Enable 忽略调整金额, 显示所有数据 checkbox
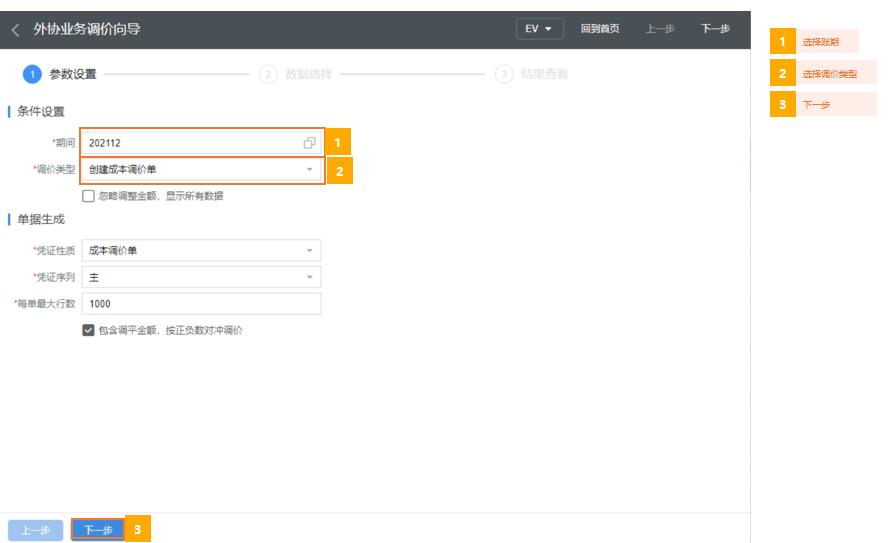Viewport: 894px width, 543px height. [x=88, y=196]
